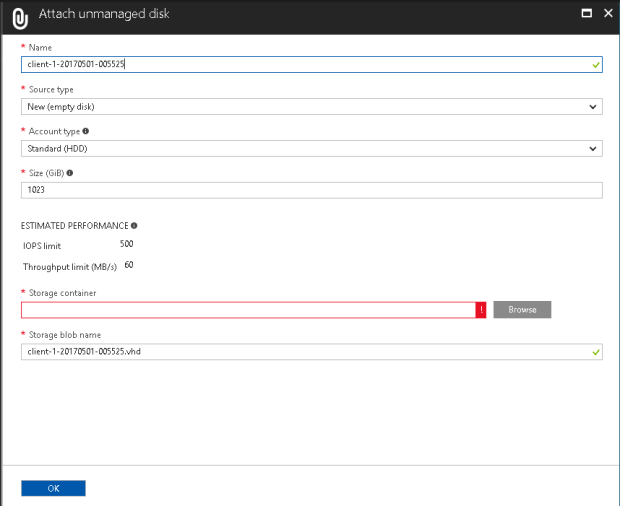The height and width of the screenshot is (506, 620).
Task: Click the paperclip attach icon in header
Action: (18, 17)
